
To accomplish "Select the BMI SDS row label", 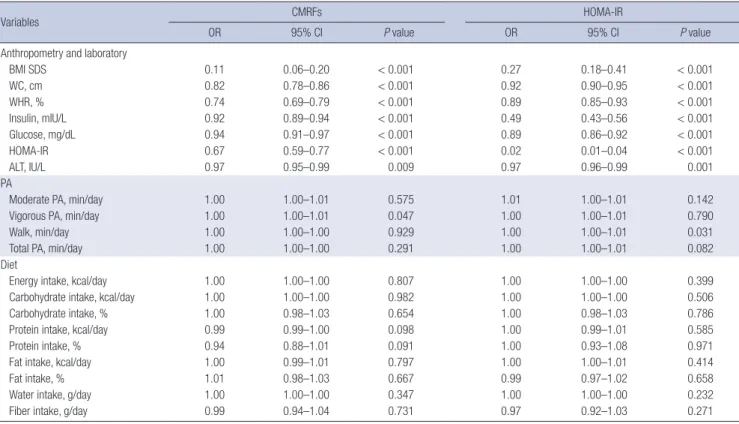I will pyautogui.click(x=28, y=70).
